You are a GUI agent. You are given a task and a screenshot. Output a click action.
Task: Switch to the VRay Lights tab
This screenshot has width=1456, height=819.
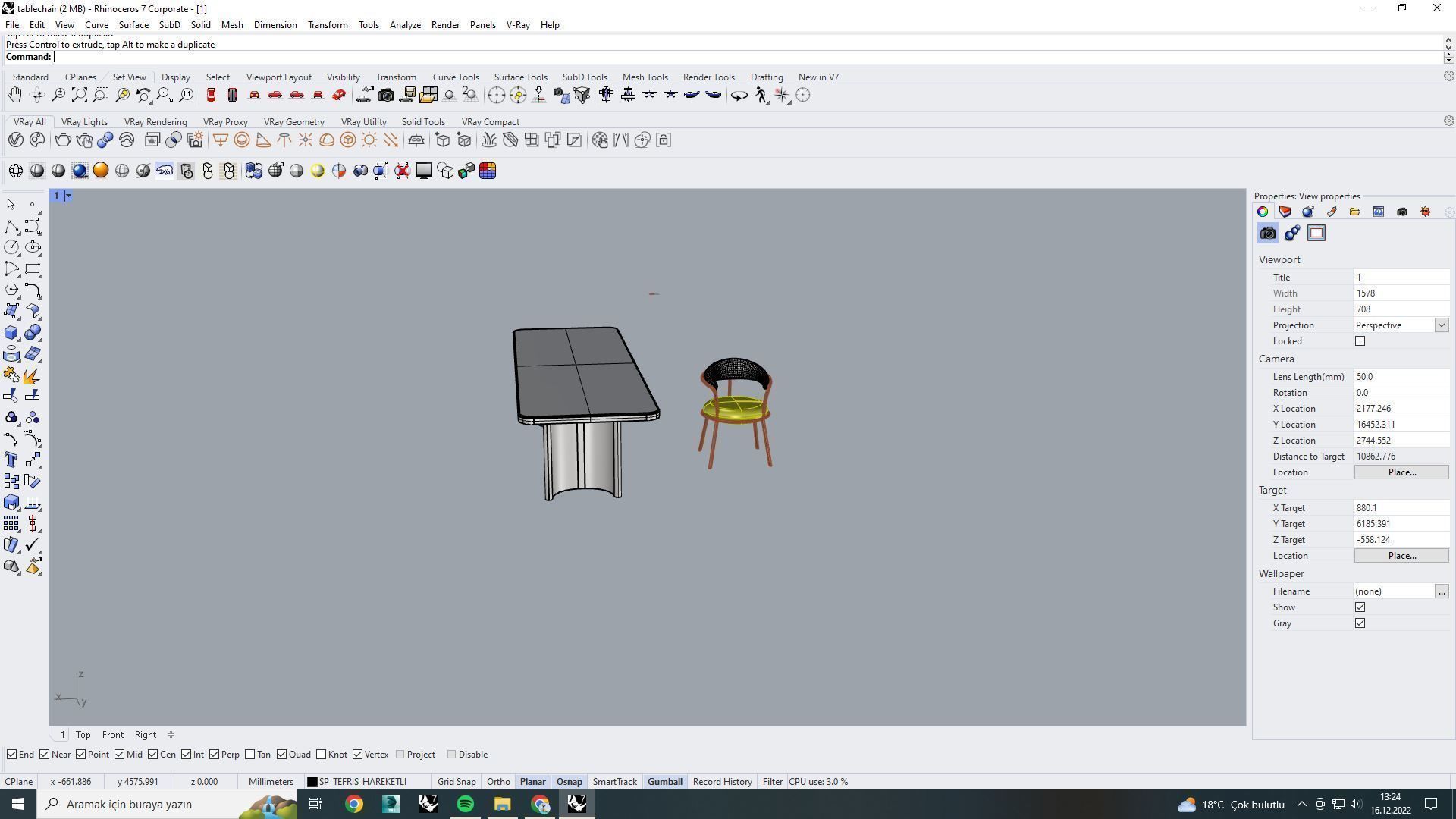[84, 121]
